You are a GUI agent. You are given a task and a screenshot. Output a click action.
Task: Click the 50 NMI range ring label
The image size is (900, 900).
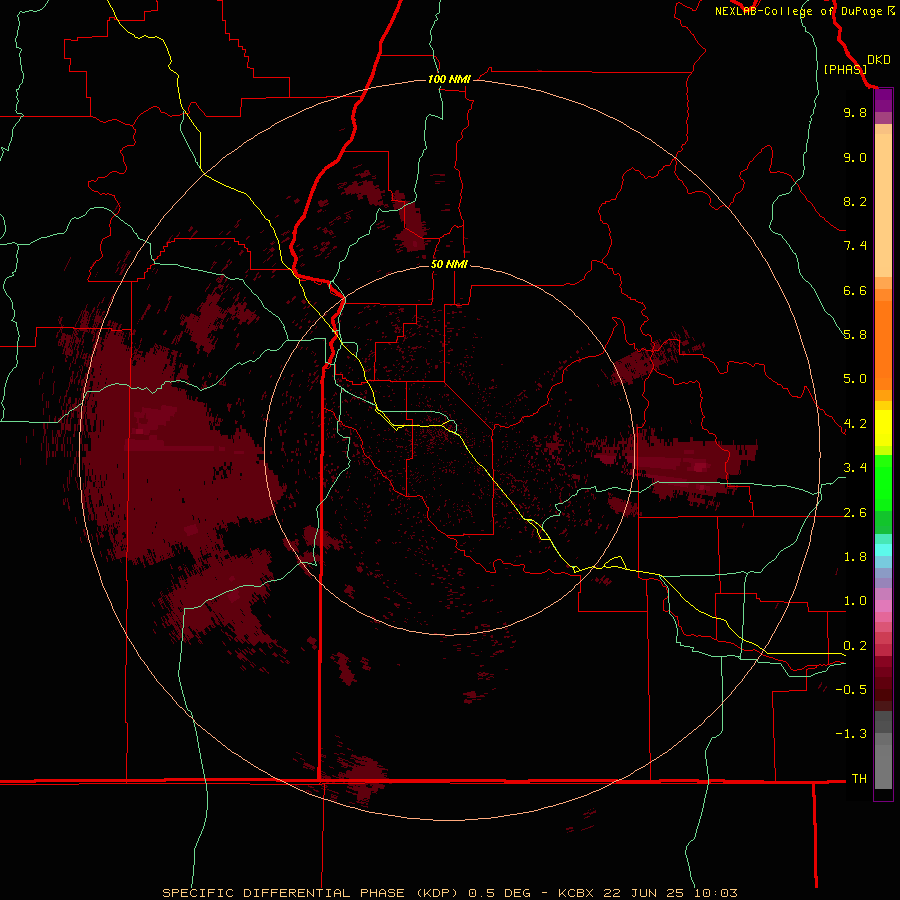[449, 264]
